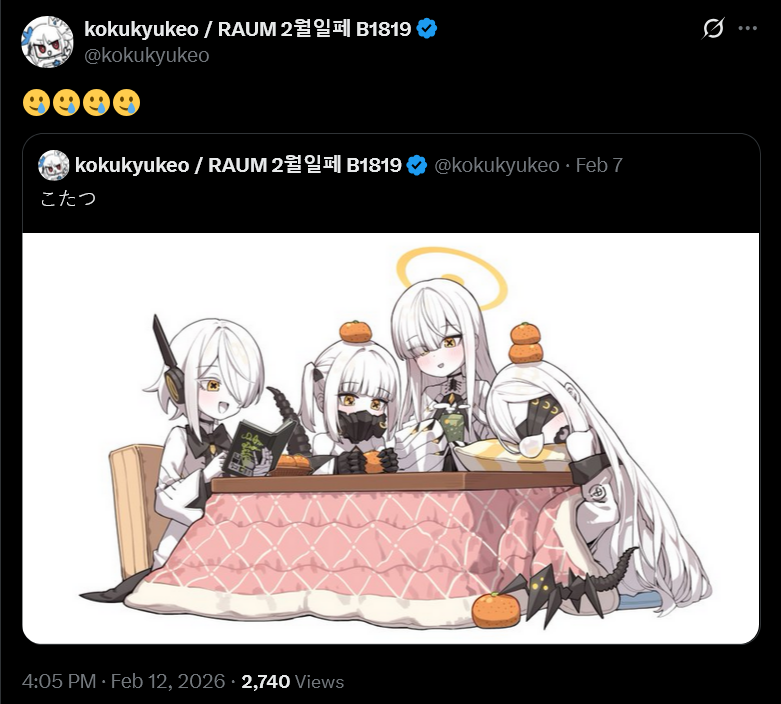Click the verified badge beside the top display name
The height and width of the screenshot is (704, 781).
pos(426,28)
